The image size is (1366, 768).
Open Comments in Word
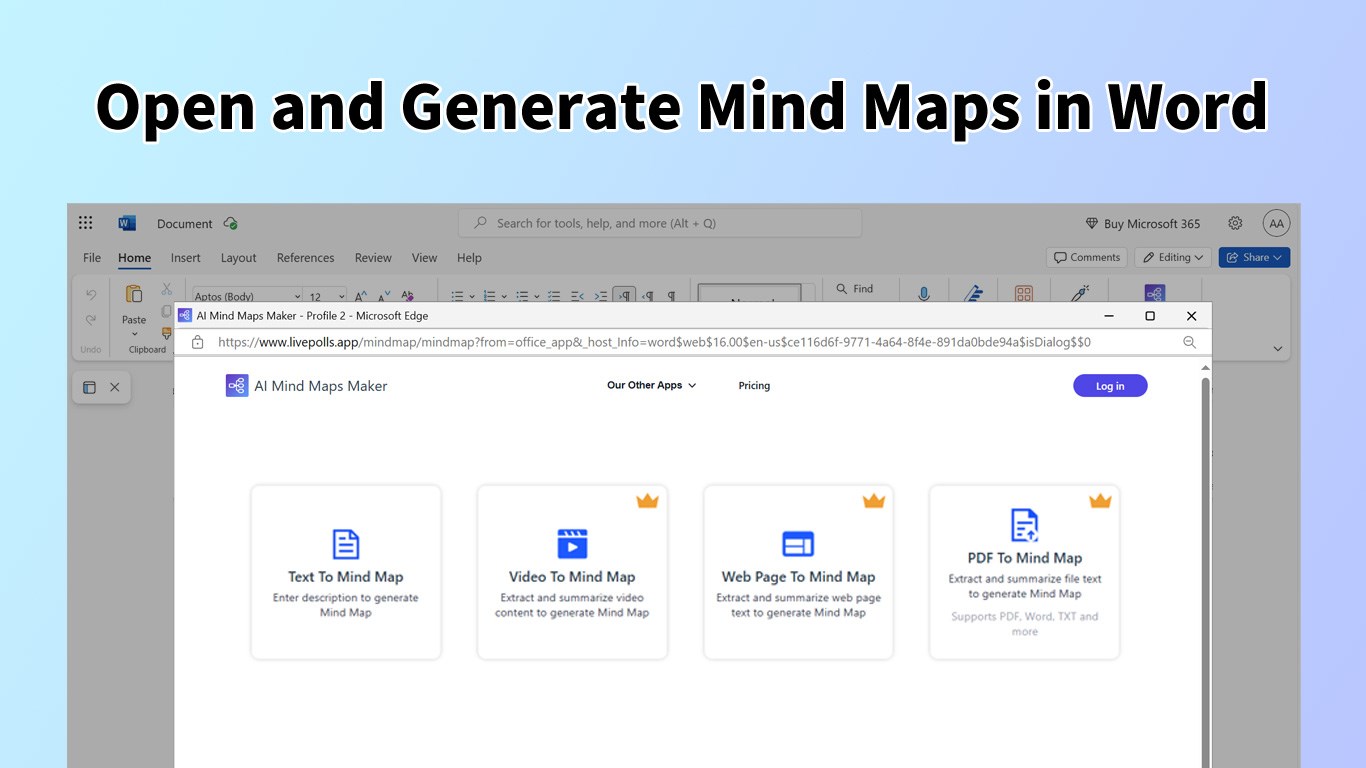point(1087,257)
